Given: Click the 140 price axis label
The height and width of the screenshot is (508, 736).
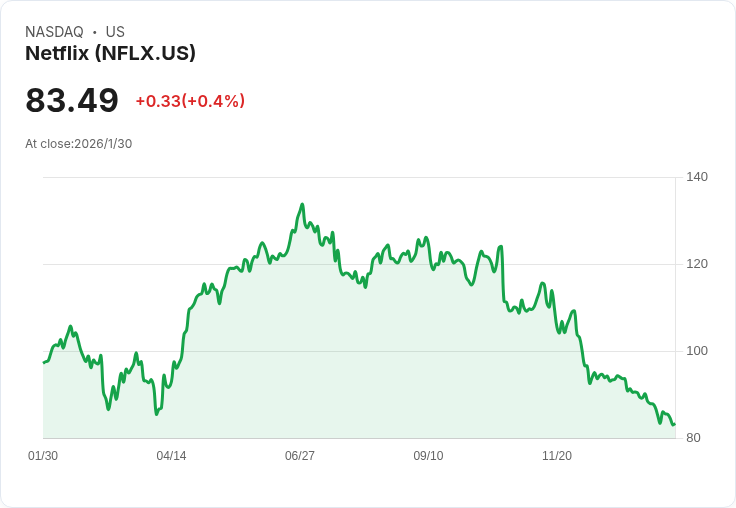Looking at the screenshot, I should click(697, 177).
